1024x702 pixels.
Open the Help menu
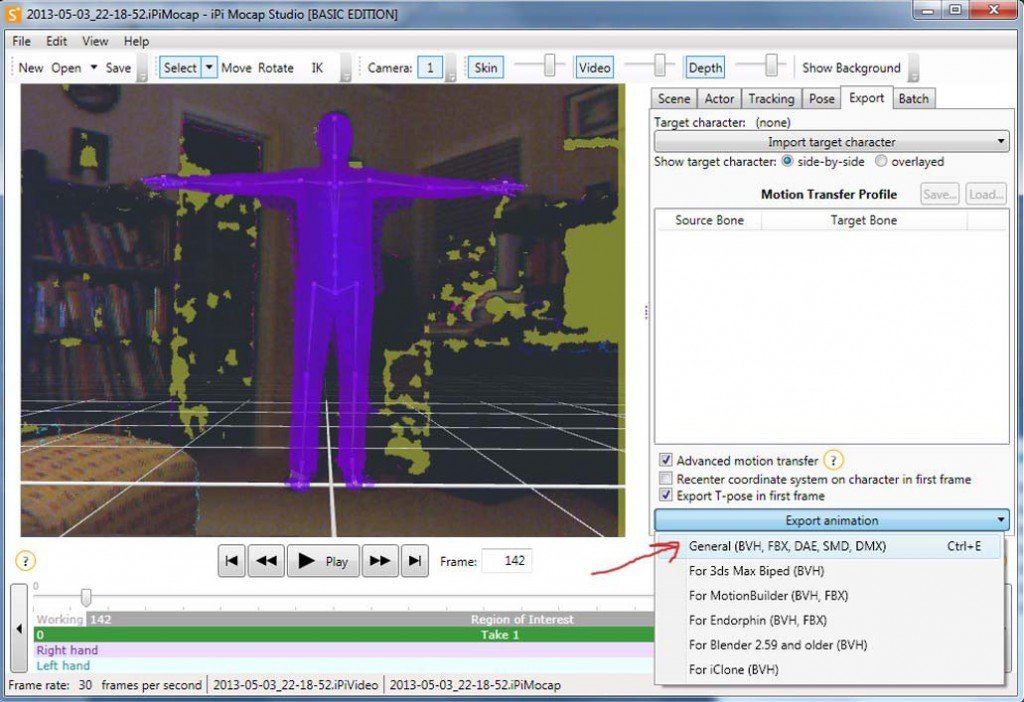136,41
